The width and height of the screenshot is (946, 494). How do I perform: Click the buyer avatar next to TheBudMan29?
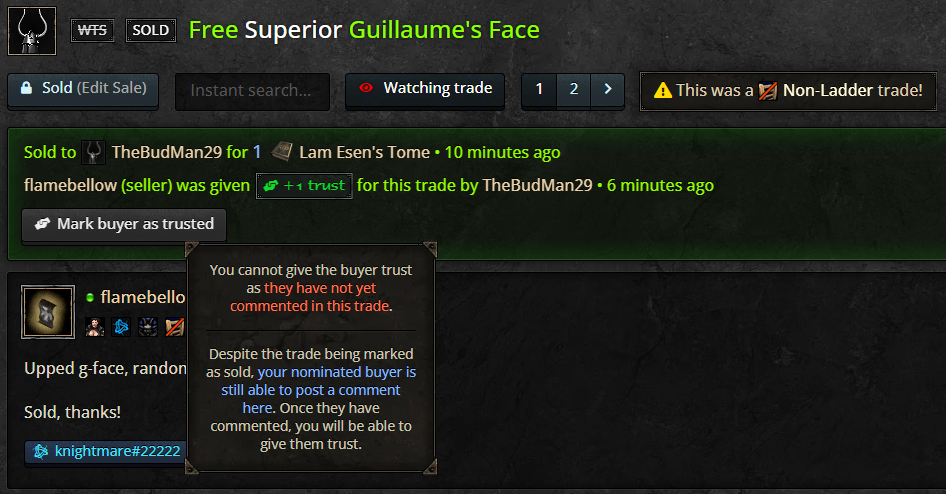(x=94, y=152)
